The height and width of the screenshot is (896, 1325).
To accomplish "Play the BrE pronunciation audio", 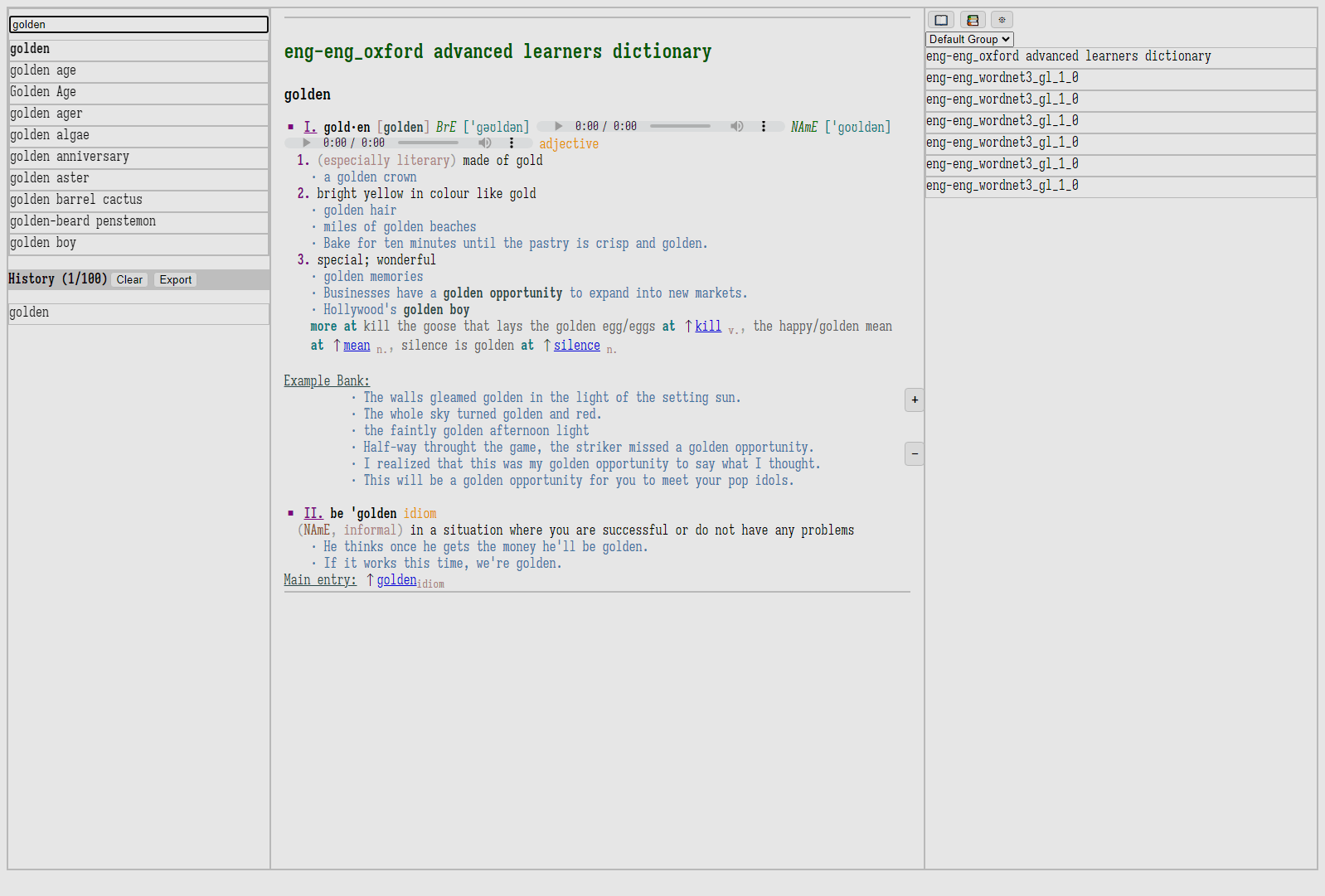I will pyautogui.click(x=558, y=126).
